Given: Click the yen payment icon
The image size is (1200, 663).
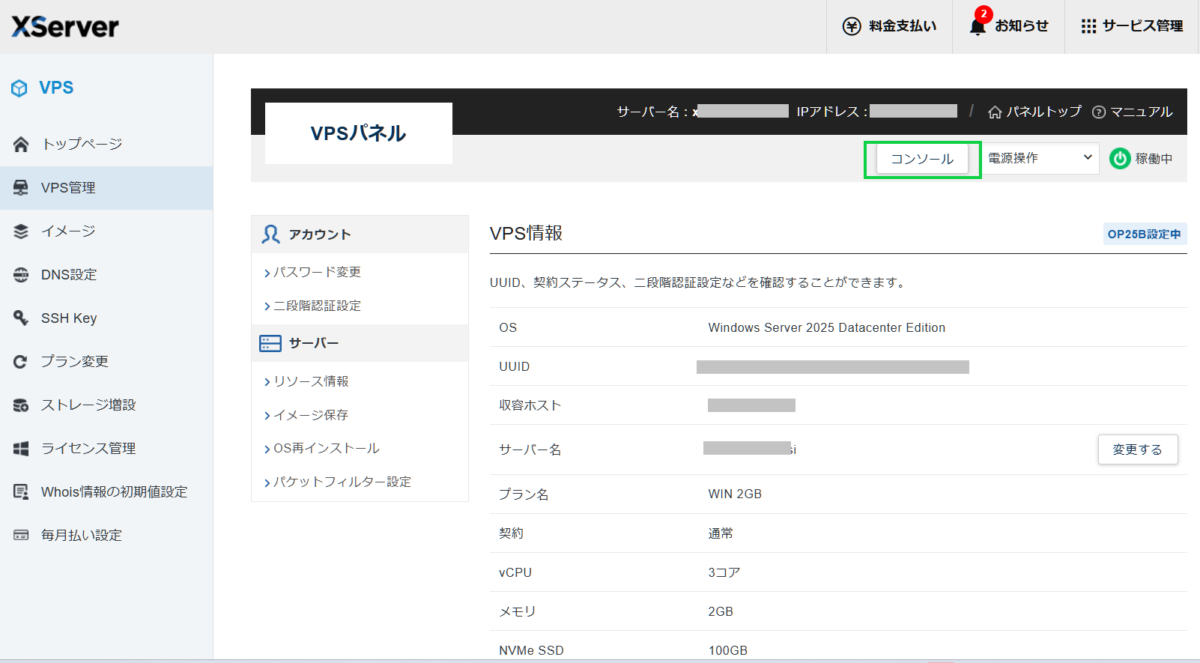Looking at the screenshot, I should [851, 26].
